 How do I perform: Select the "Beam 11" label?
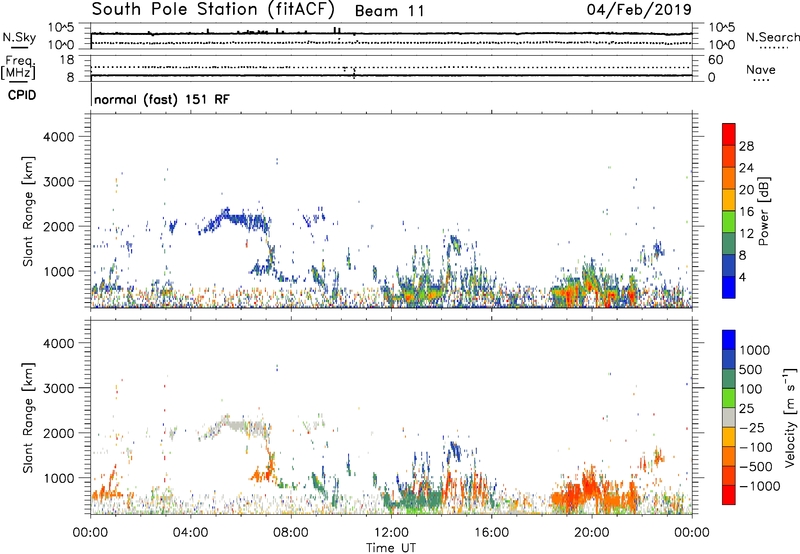tap(389, 11)
